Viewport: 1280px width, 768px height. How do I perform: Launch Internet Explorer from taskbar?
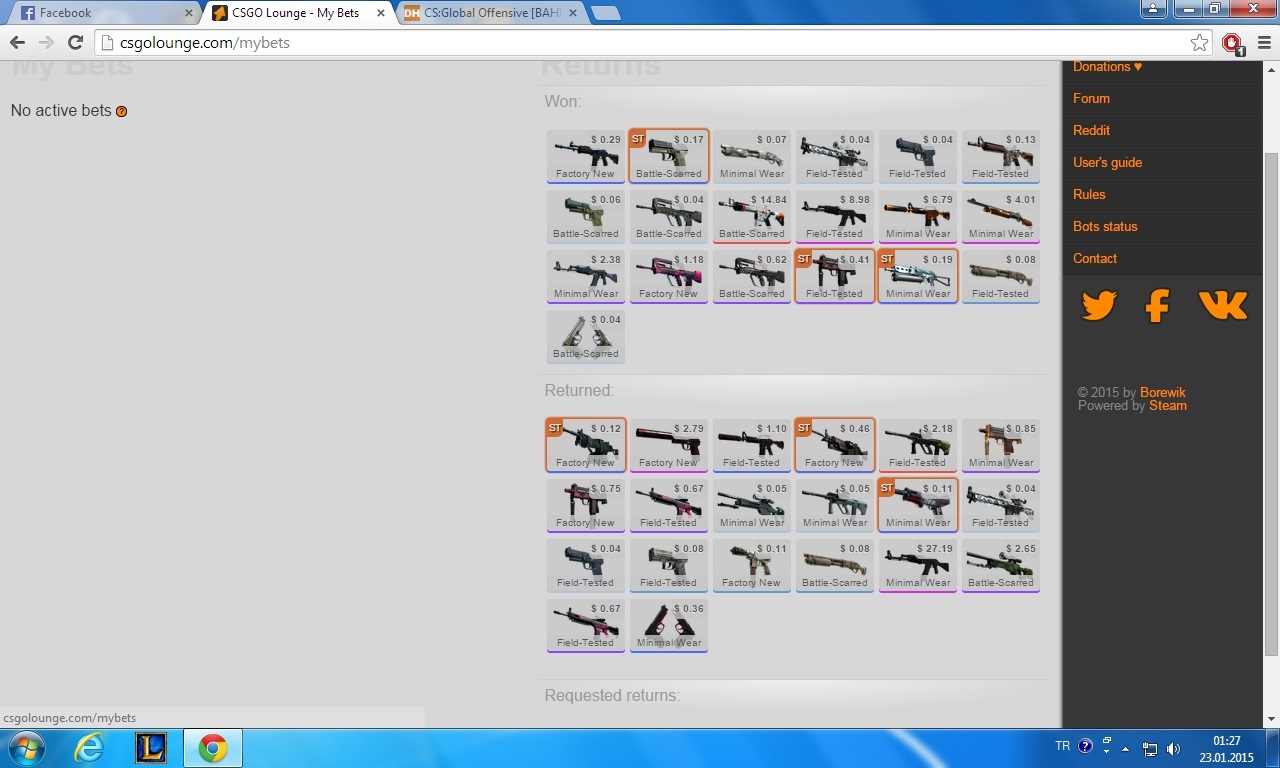89,748
